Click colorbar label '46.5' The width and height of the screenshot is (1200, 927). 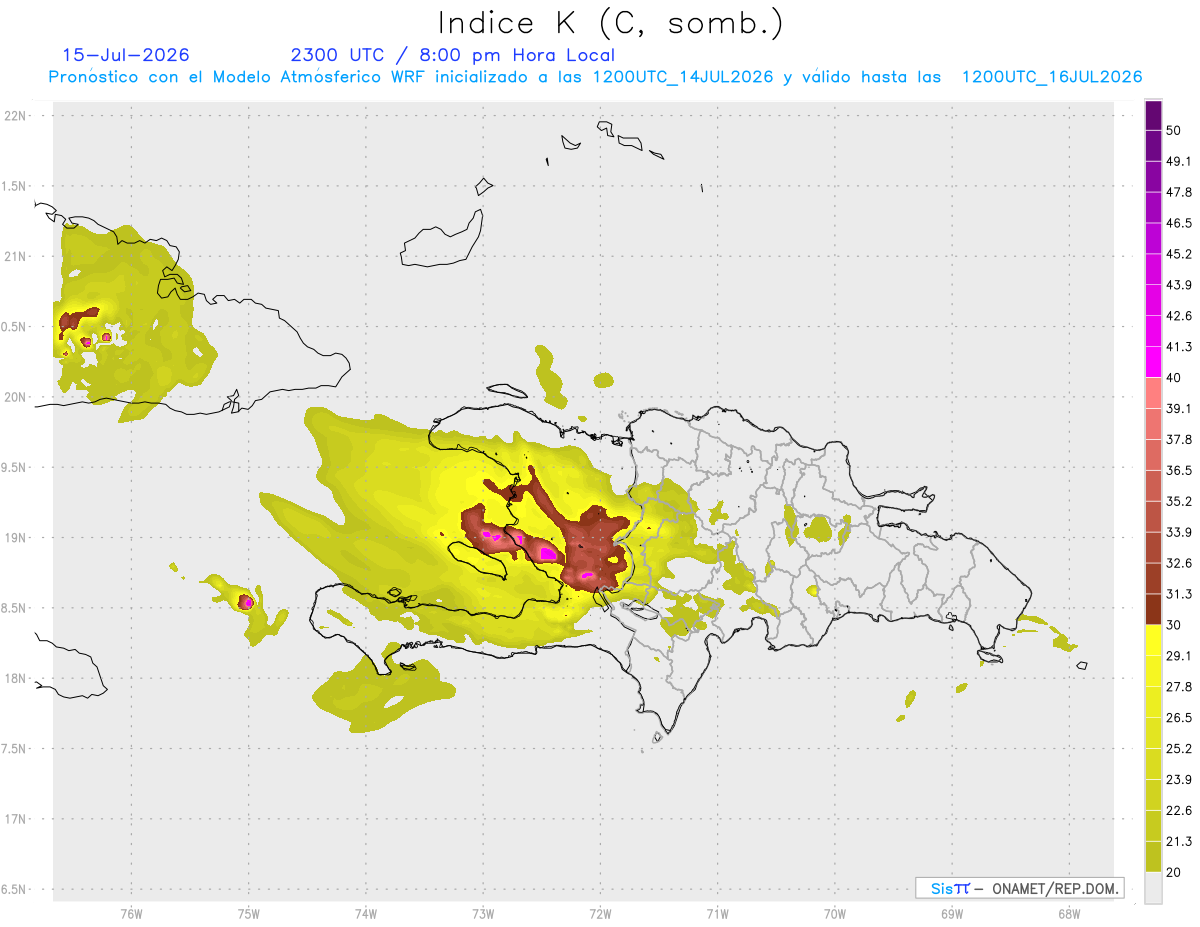tap(1179, 223)
